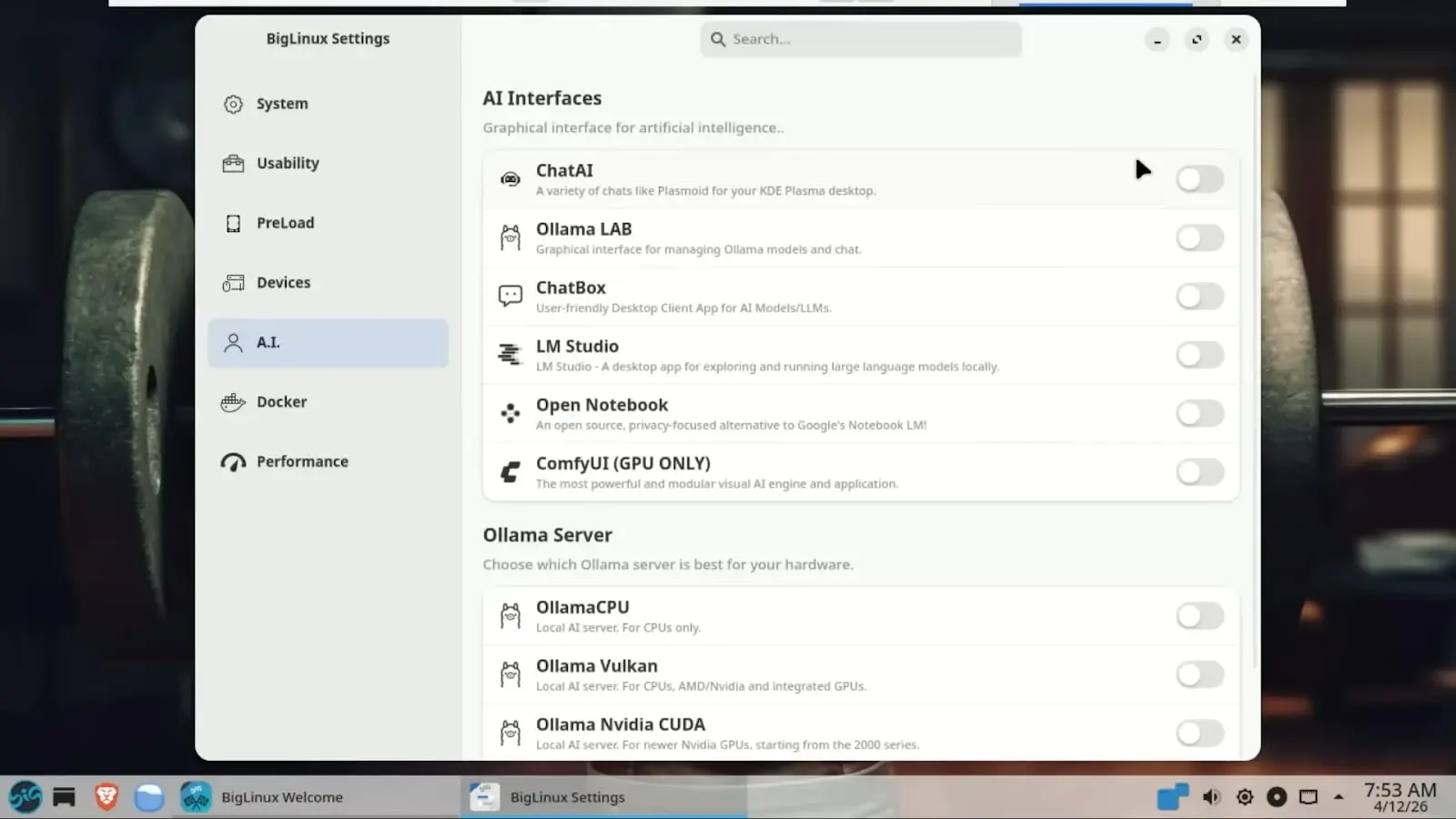Viewport: 1456px width, 819px height.
Task: Click the brightness settings tray icon
Action: 1245,798
